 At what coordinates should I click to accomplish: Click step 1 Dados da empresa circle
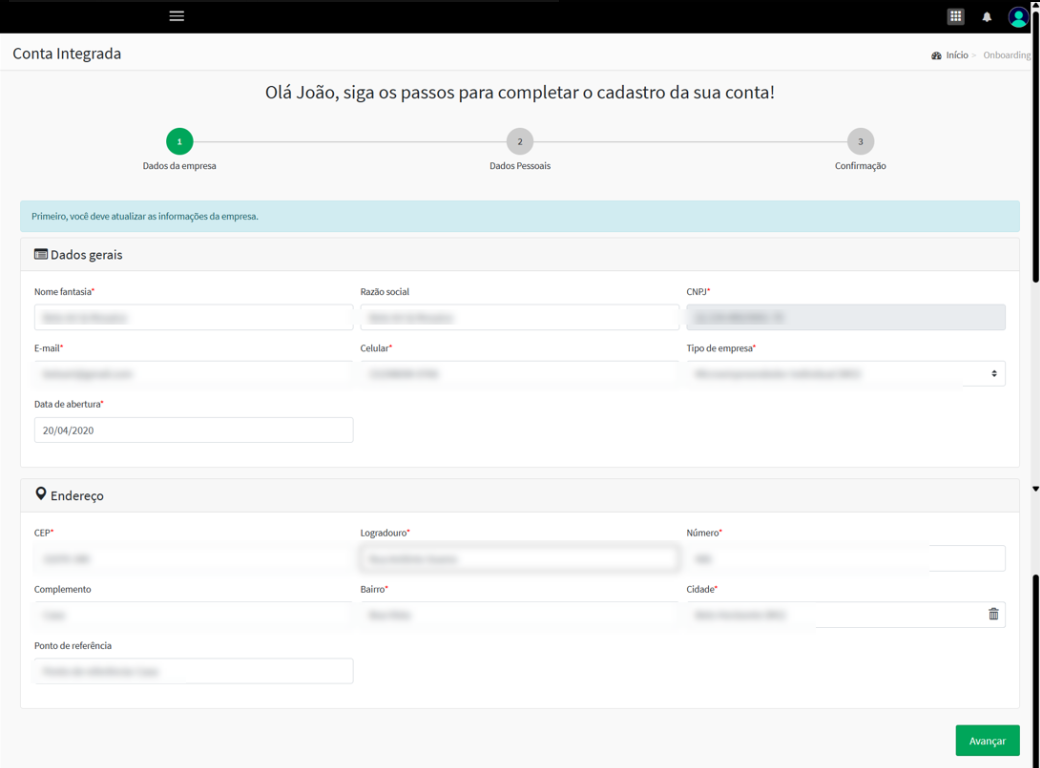point(179,142)
